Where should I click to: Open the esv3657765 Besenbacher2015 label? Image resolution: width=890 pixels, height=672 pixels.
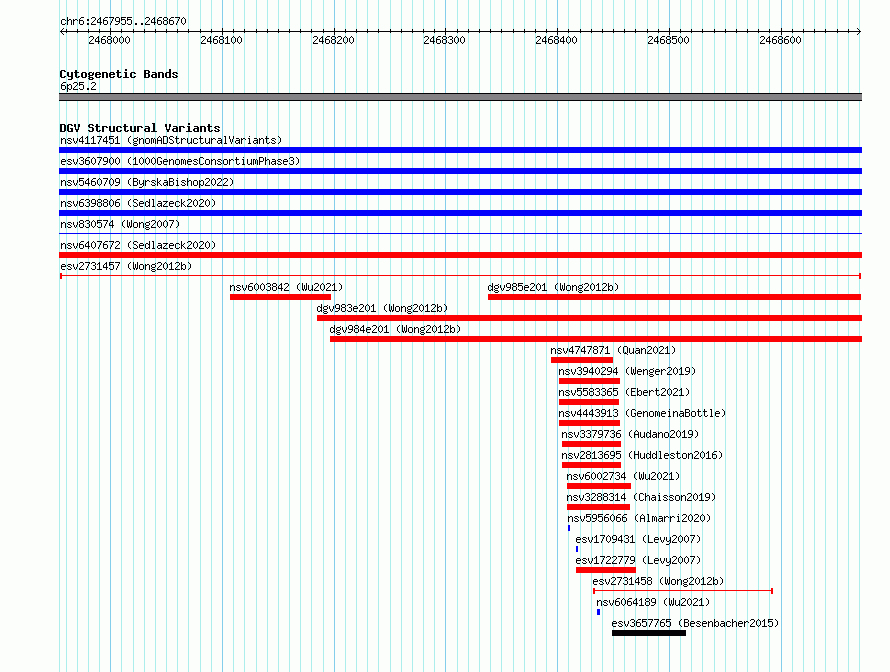(695, 623)
